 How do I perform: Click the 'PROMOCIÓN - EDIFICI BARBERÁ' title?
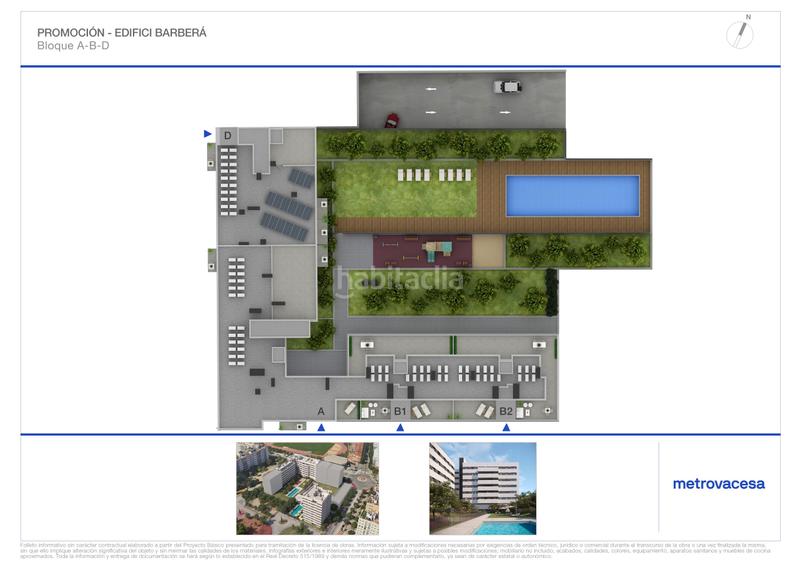pyautogui.click(x=121, y=32)
